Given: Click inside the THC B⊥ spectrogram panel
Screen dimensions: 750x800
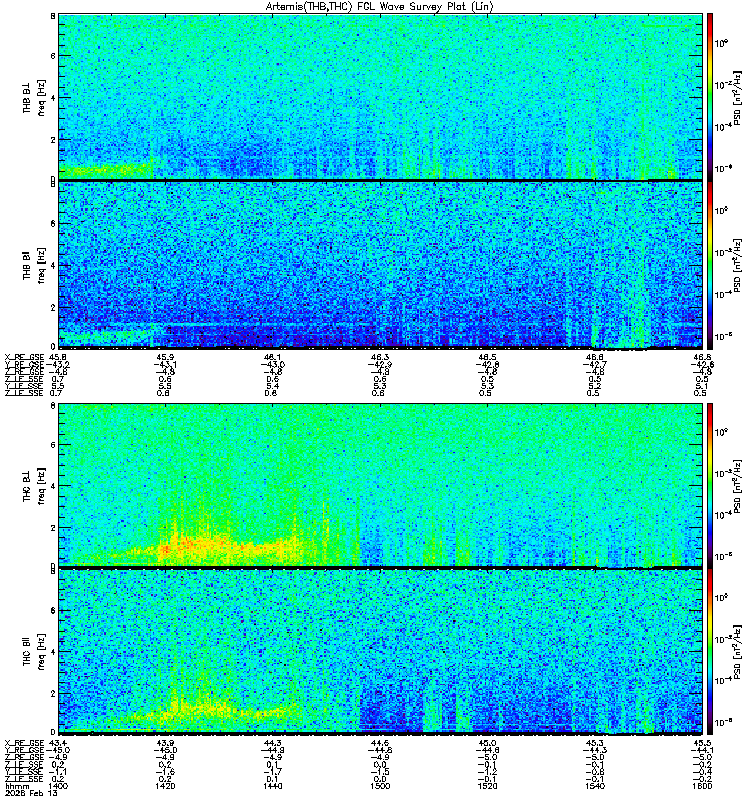Looking at the screenshot, I should click(380, 485).
